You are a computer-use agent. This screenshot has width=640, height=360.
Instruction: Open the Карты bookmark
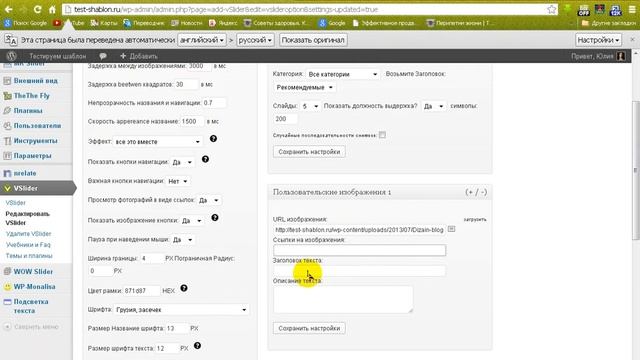(104, 23)
